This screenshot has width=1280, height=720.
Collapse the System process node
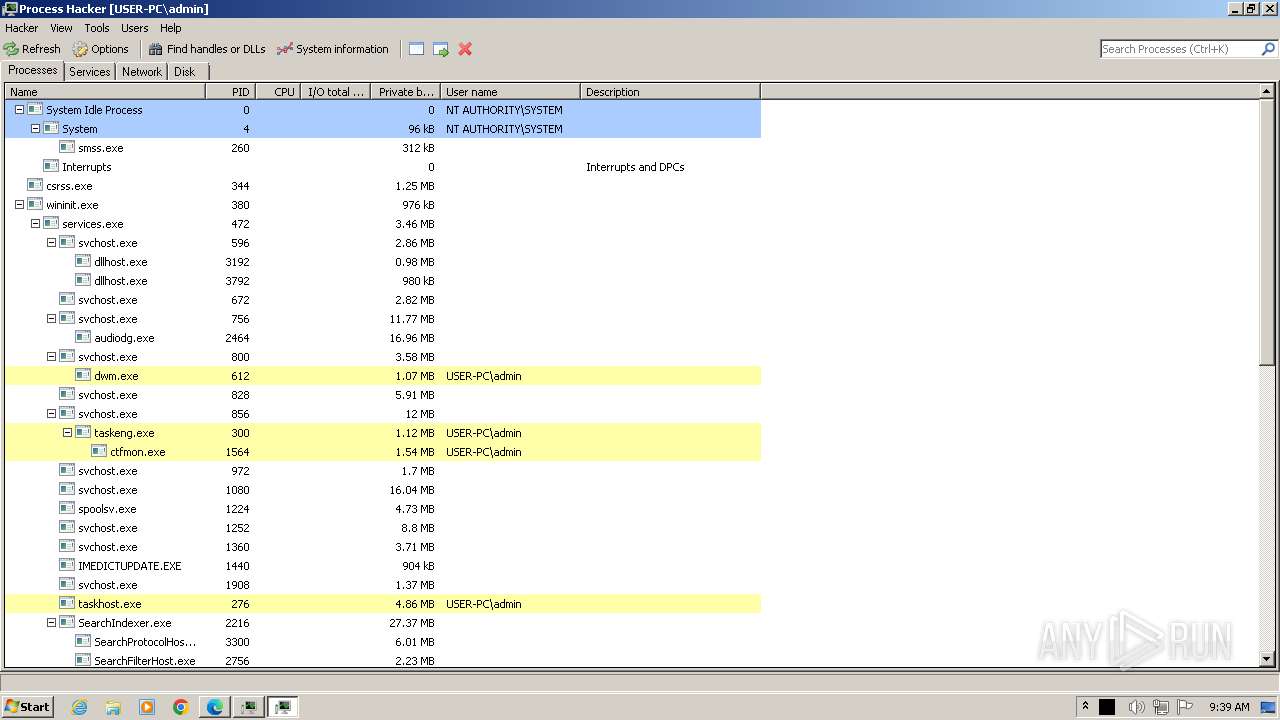pos(35,129)
